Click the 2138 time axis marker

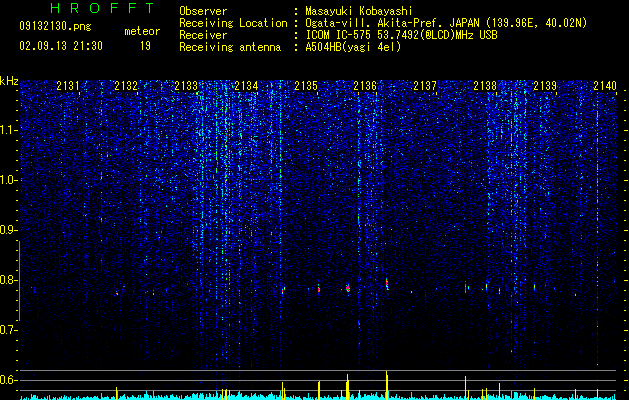click(x=485, y=85)
